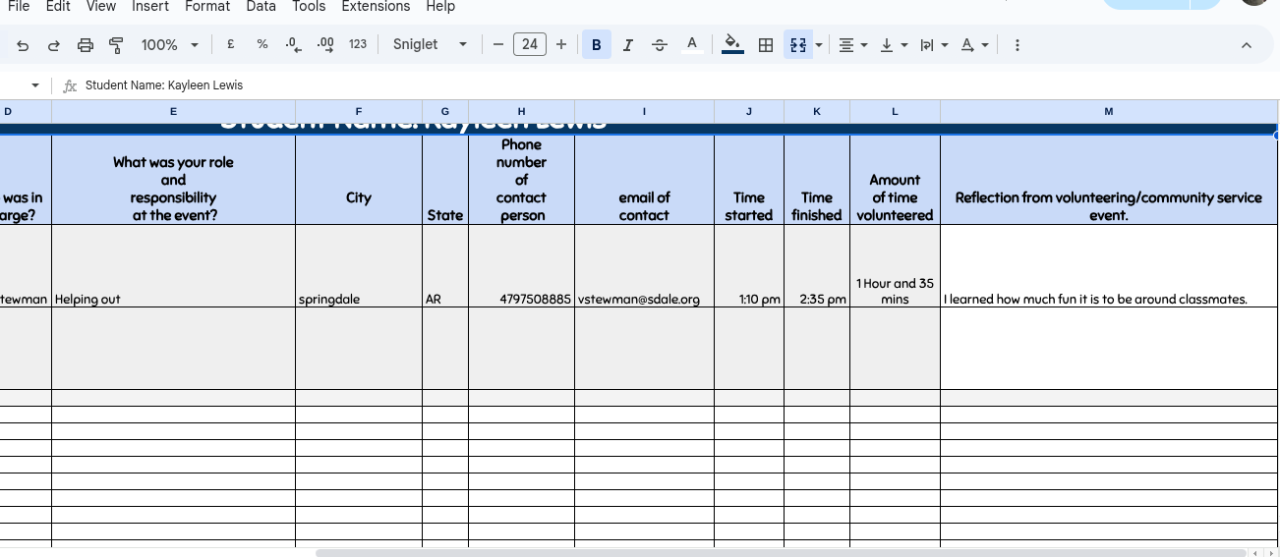Viewport: 1280px width, 557px height.
Task: Click the text color A icon
Action: (691, 45)
